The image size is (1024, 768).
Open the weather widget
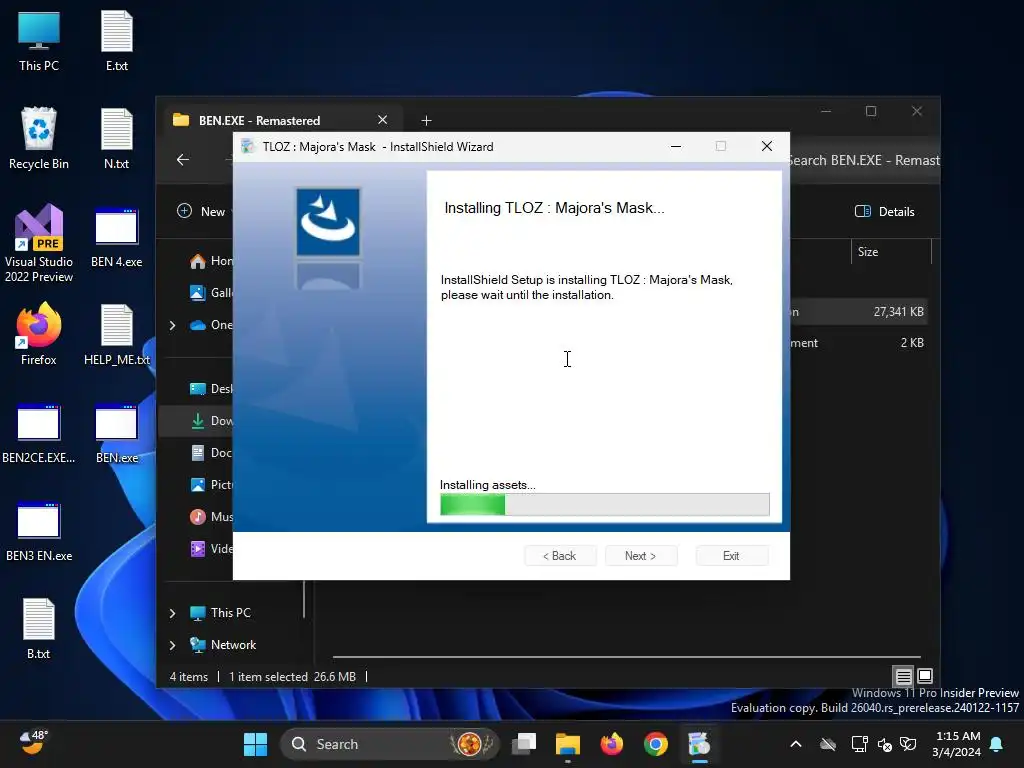[33, 743]
